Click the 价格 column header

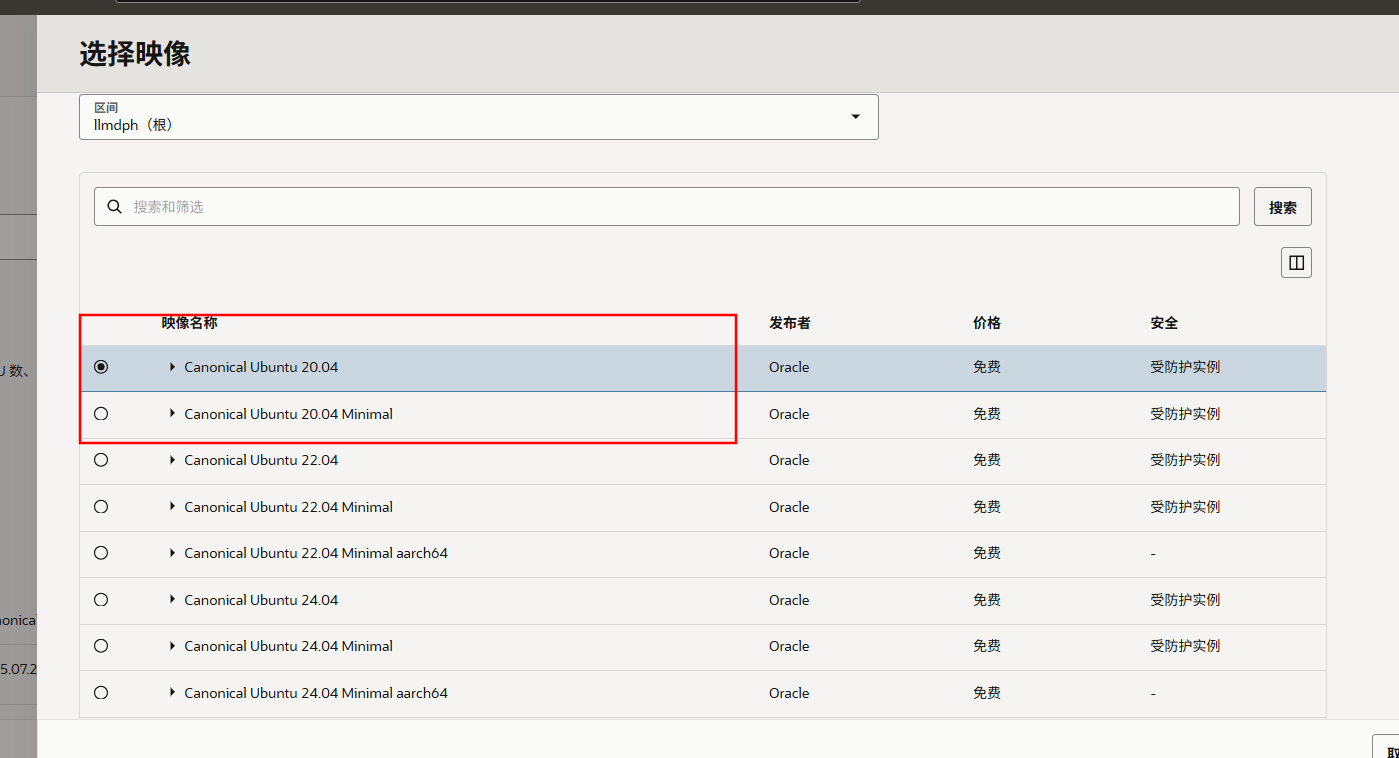coord(987,323)
